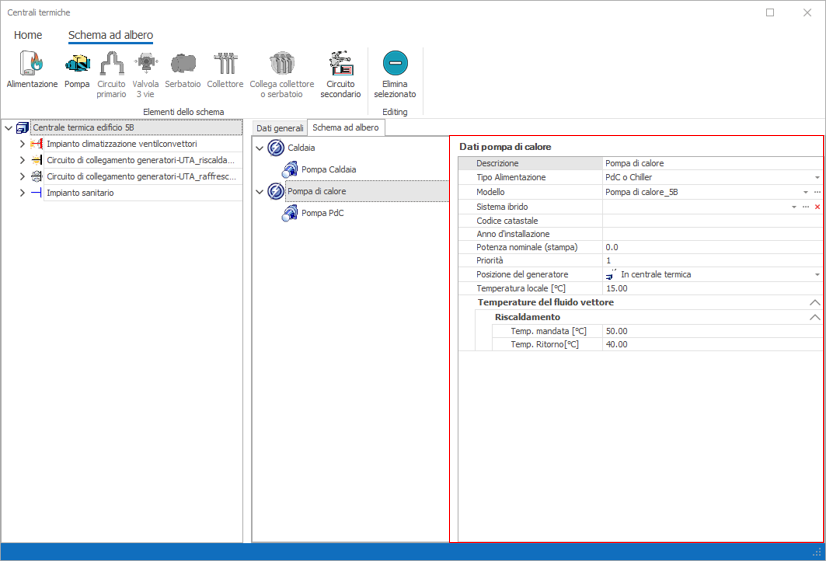Click the Temp. mandata value field
Image resolution: width=826 pixels, height=561 pixels.
coord(712,331)
